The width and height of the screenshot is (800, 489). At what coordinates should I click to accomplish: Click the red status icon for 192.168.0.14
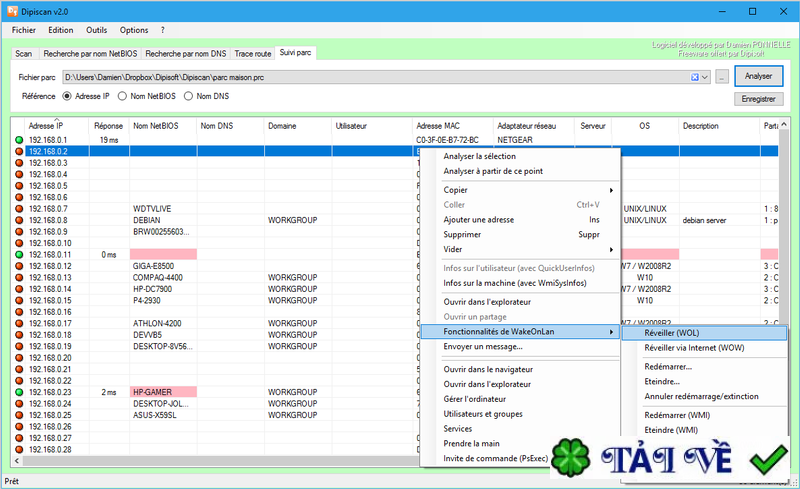(x=19, y=289)
